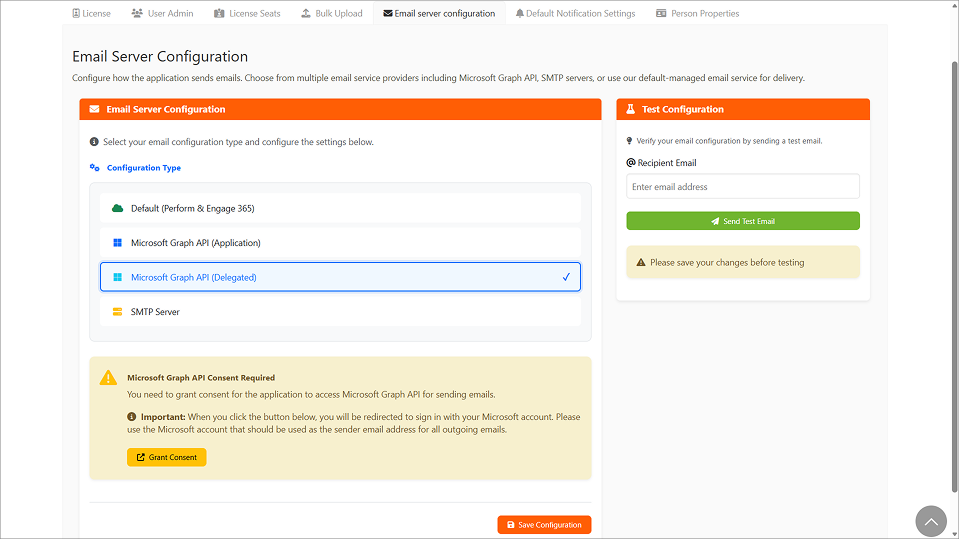Open Default Notification Settings tab
Viewport: 959px width, 539px height.
(x=576, y=13)
